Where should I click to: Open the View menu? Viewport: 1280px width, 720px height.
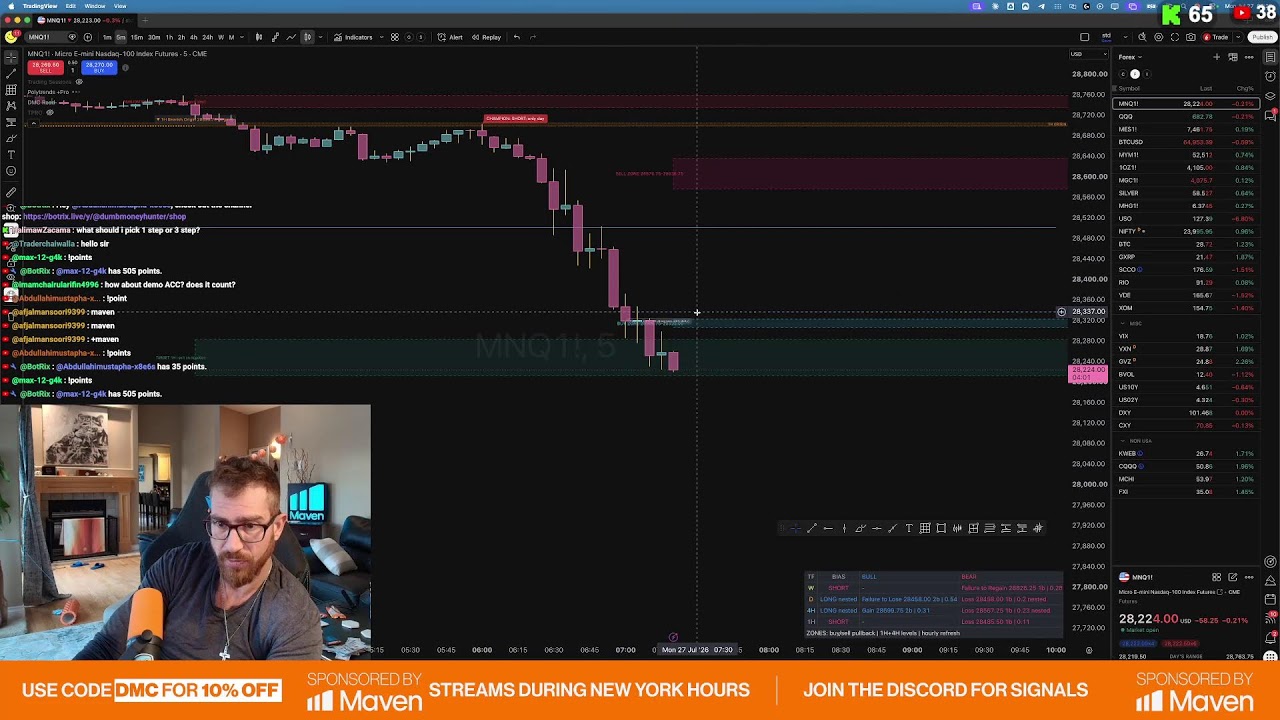point(120,6)
